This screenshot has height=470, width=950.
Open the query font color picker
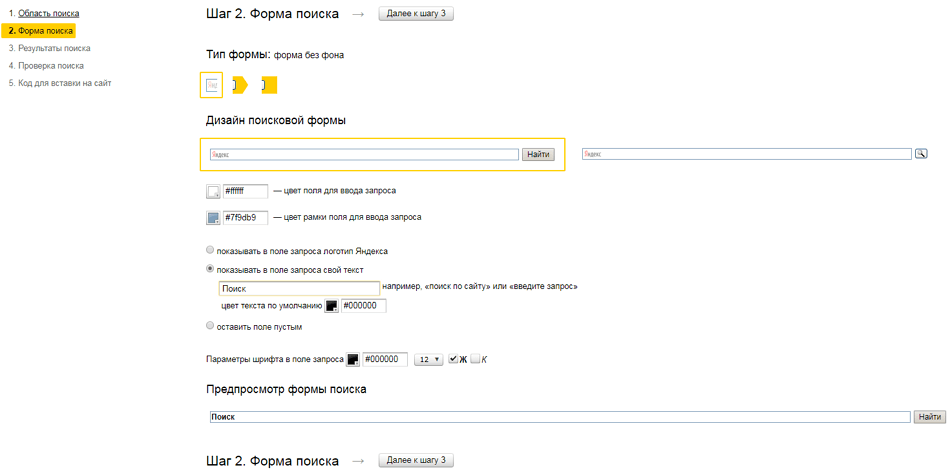click(x=353, y=360)
